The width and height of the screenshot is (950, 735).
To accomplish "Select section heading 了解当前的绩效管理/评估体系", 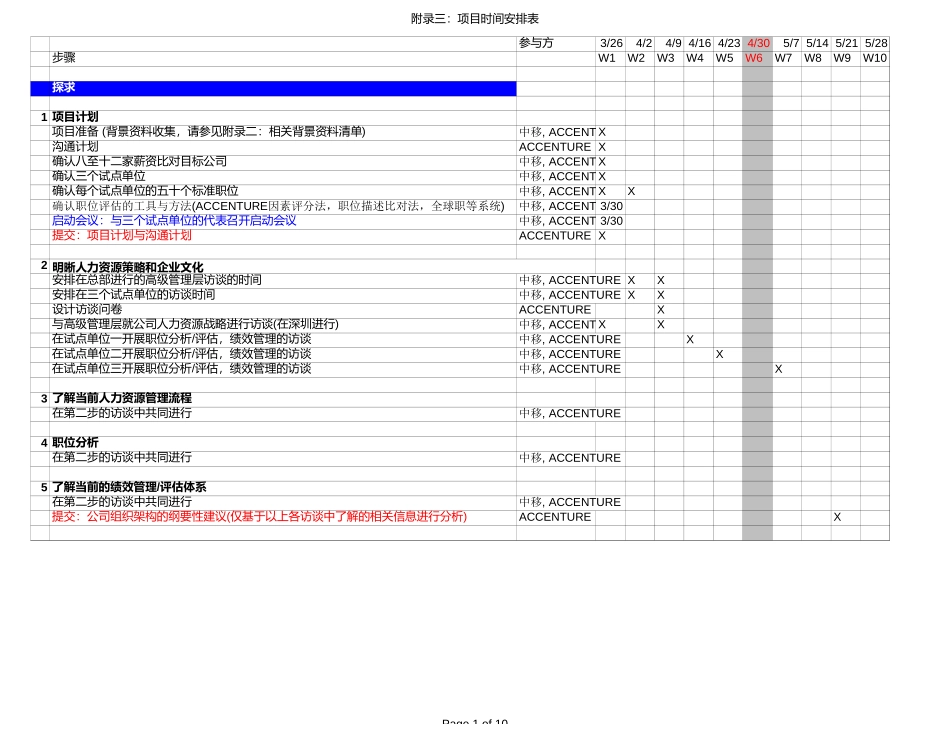I will tap(129, 487).
